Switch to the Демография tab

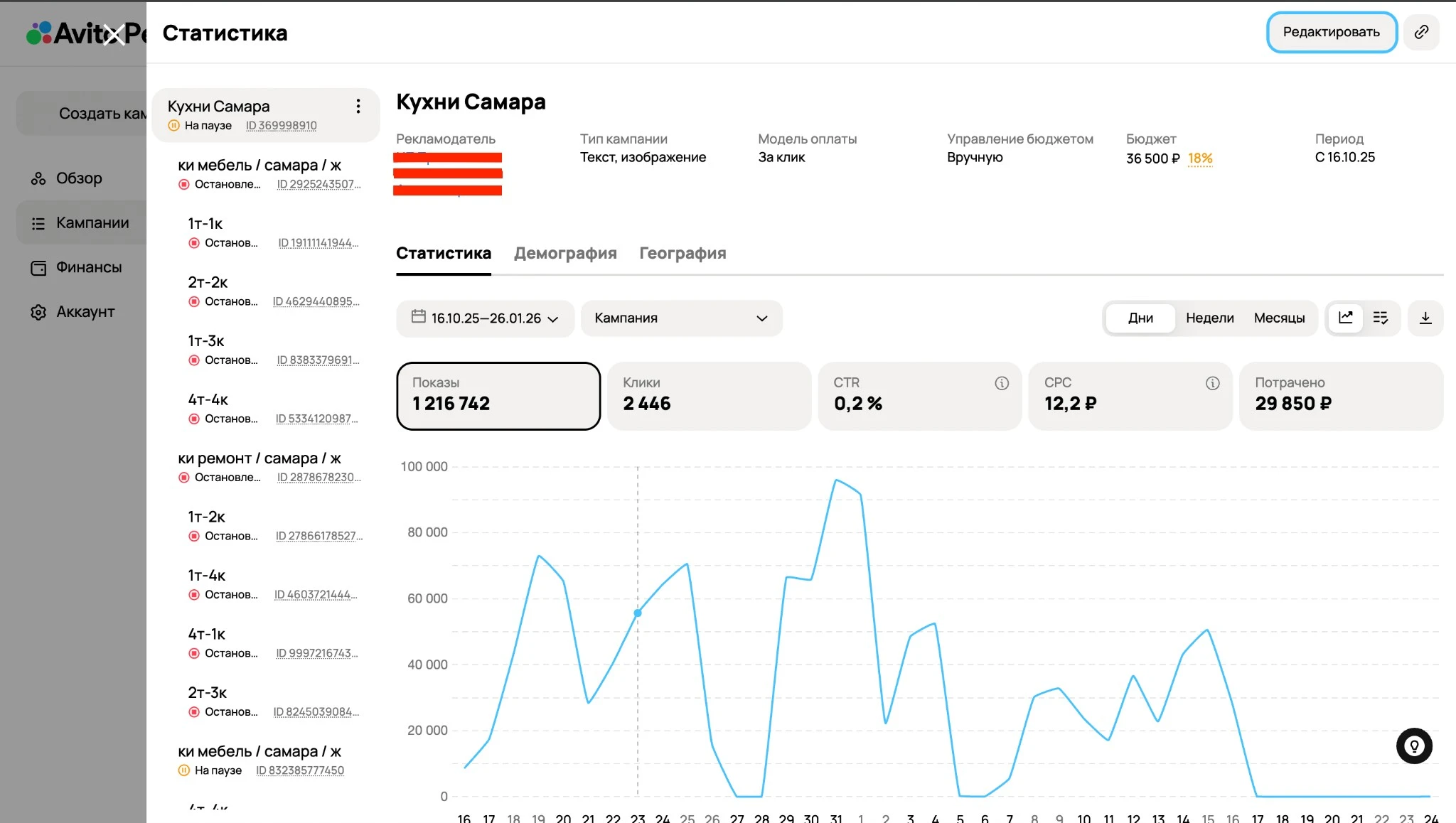[x=565, y=253]
